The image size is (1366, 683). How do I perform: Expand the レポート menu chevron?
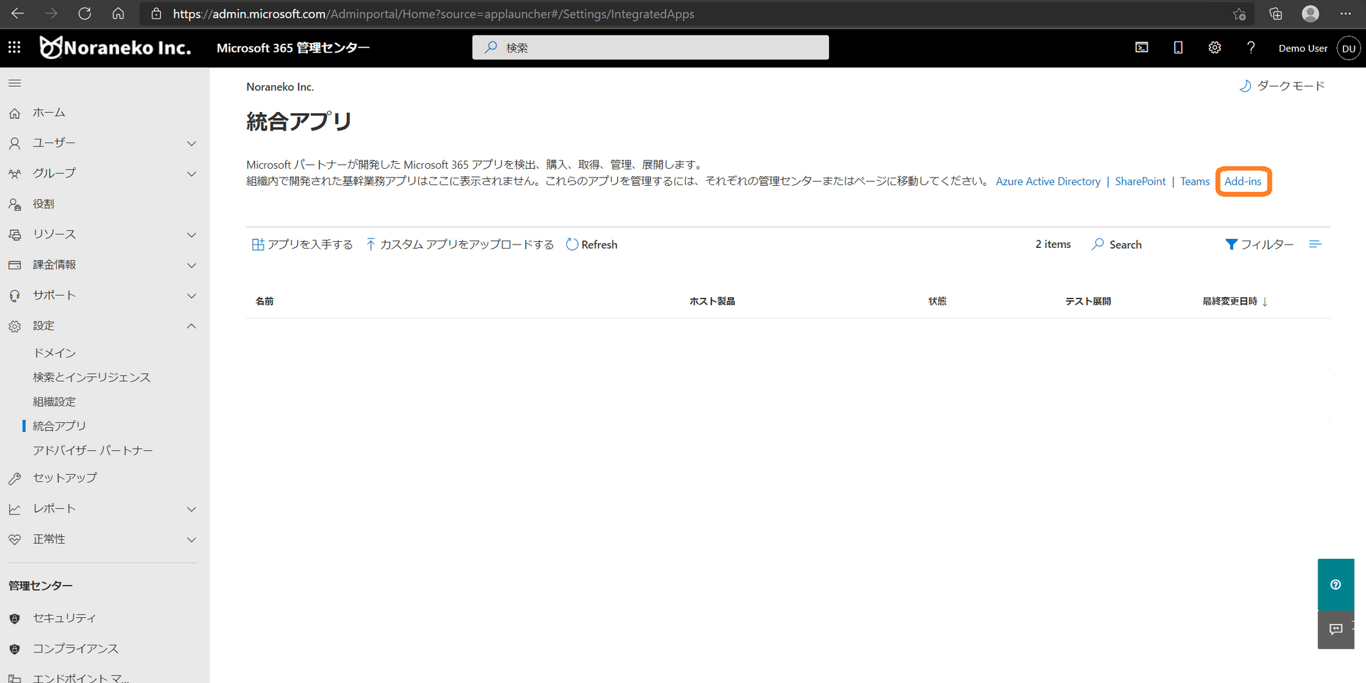191,509
